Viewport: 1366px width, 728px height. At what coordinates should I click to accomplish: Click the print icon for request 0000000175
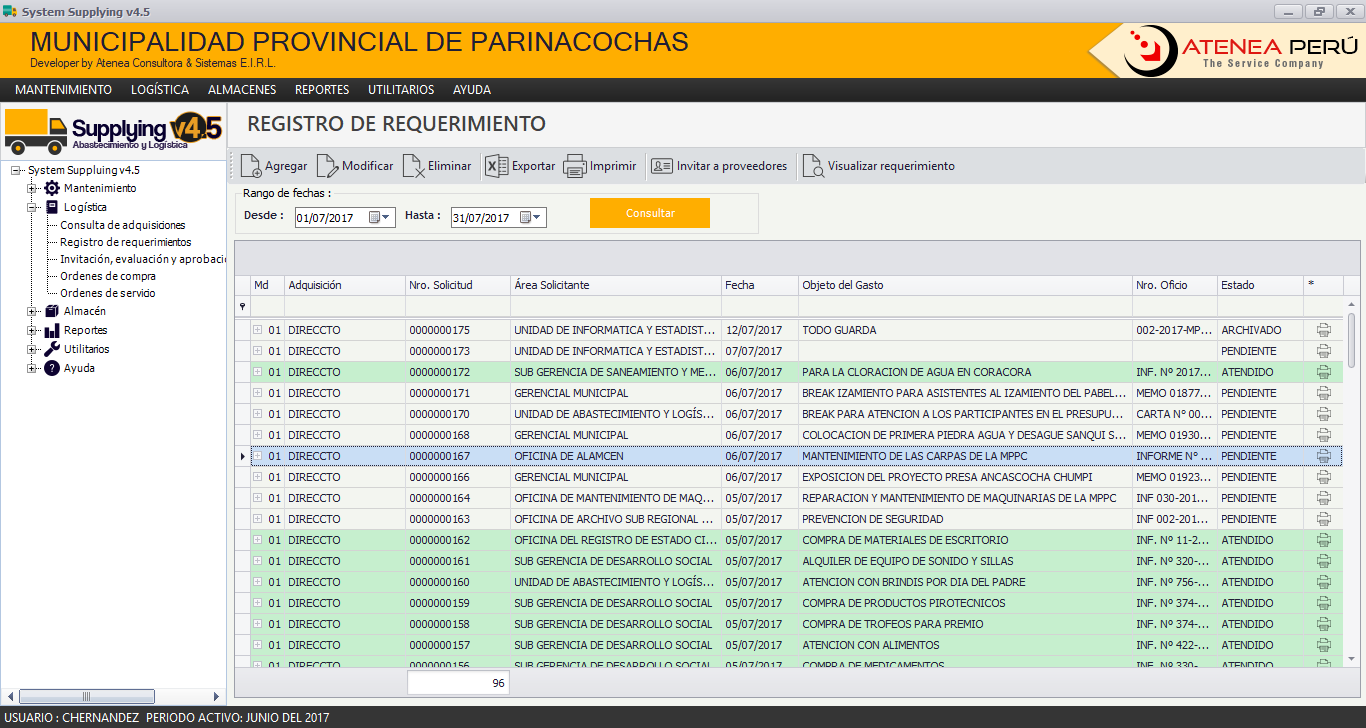click(x=1324, y=330)
